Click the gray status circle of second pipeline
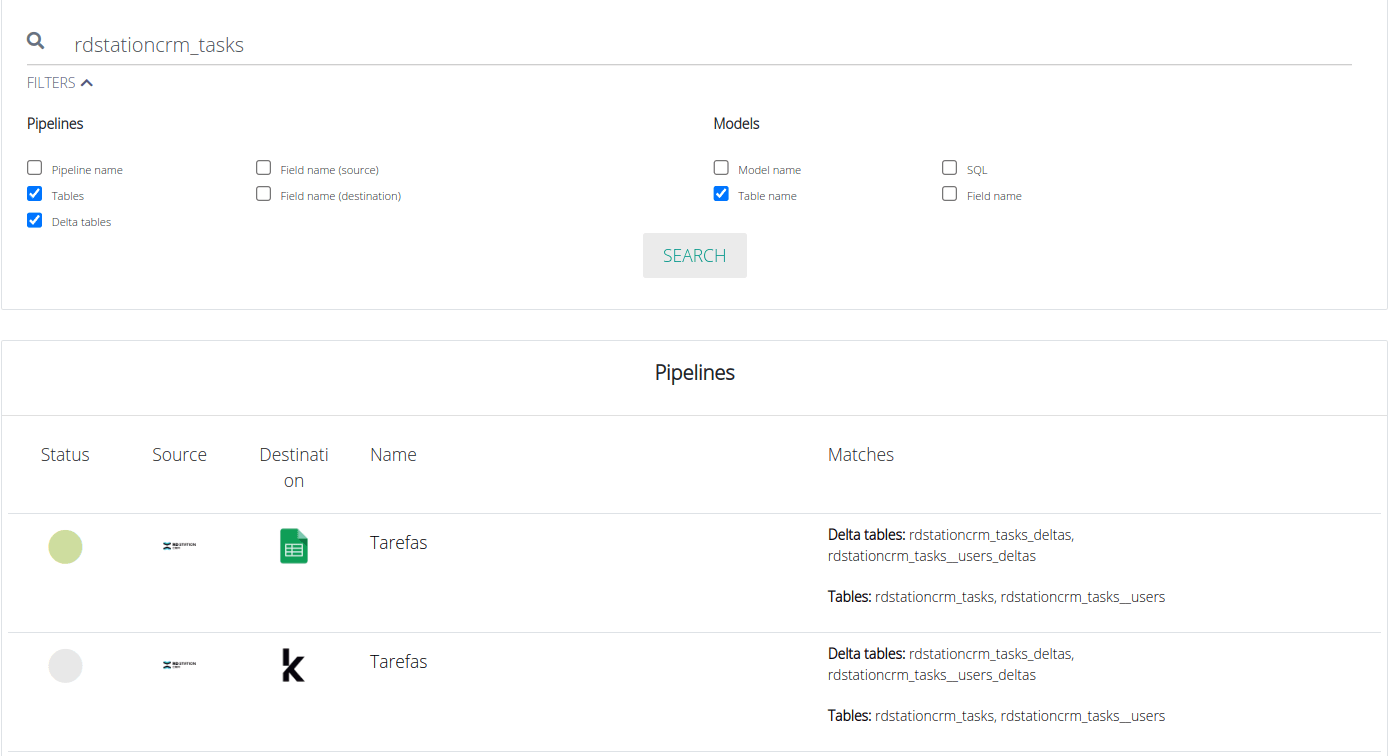This screenshot has width=1389, height=756. tap(65, 666)
